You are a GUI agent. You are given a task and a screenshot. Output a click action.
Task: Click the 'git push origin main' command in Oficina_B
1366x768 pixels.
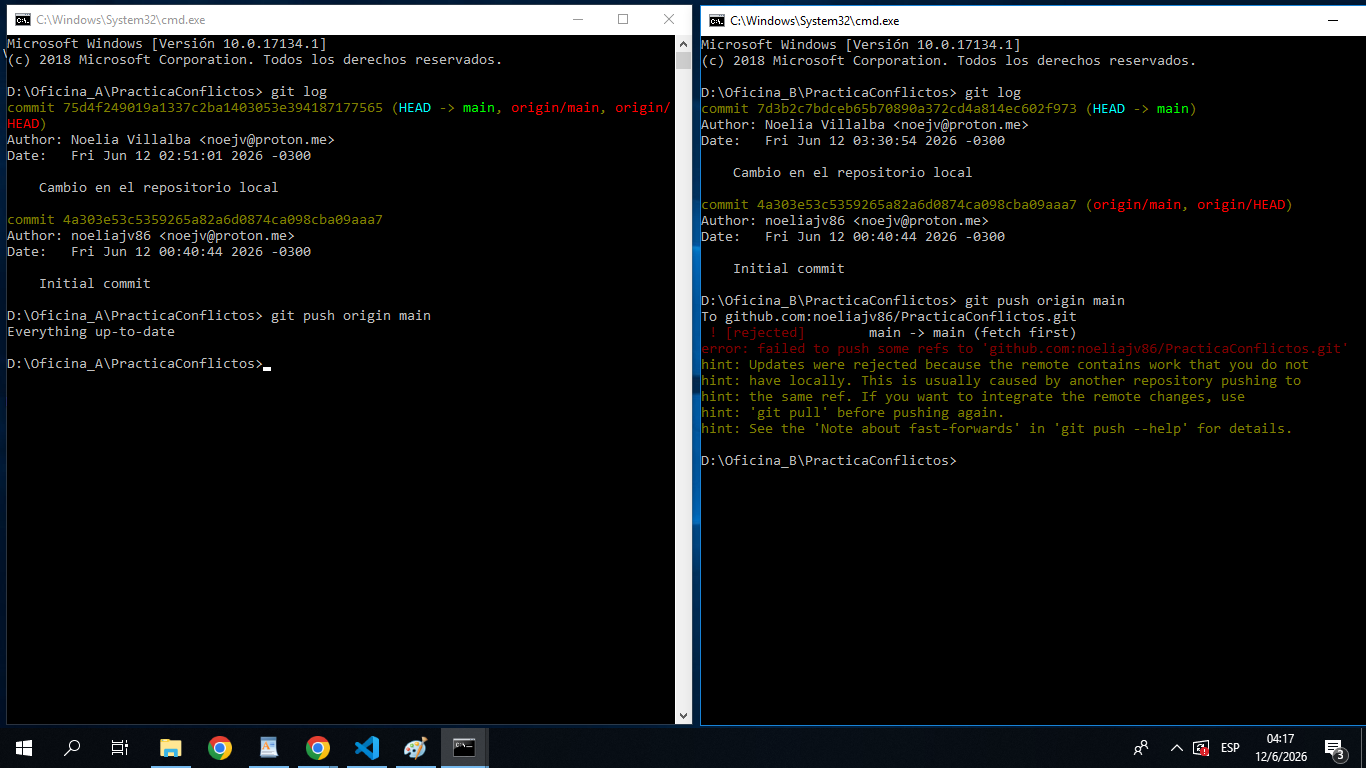(1045, 300)
